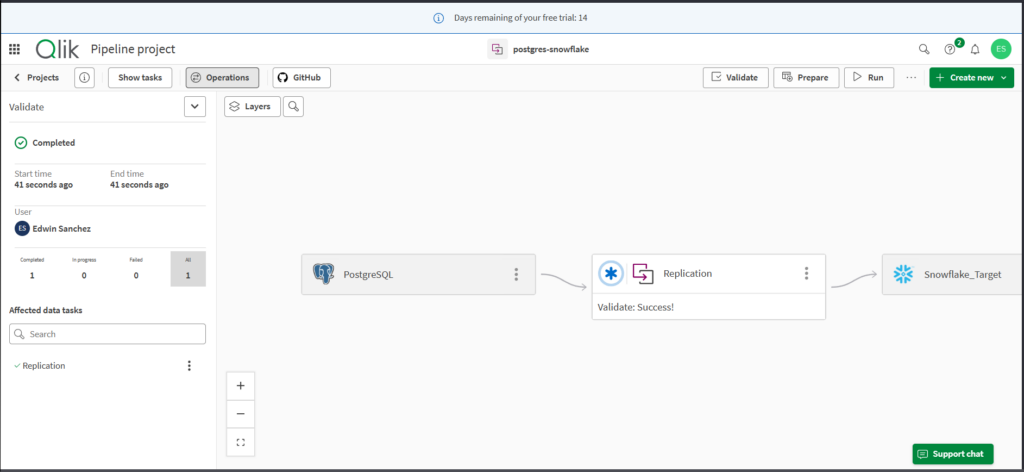The image size is (1024, 472).
Task: Click the Start time value
Action: (x=44, y=185)
